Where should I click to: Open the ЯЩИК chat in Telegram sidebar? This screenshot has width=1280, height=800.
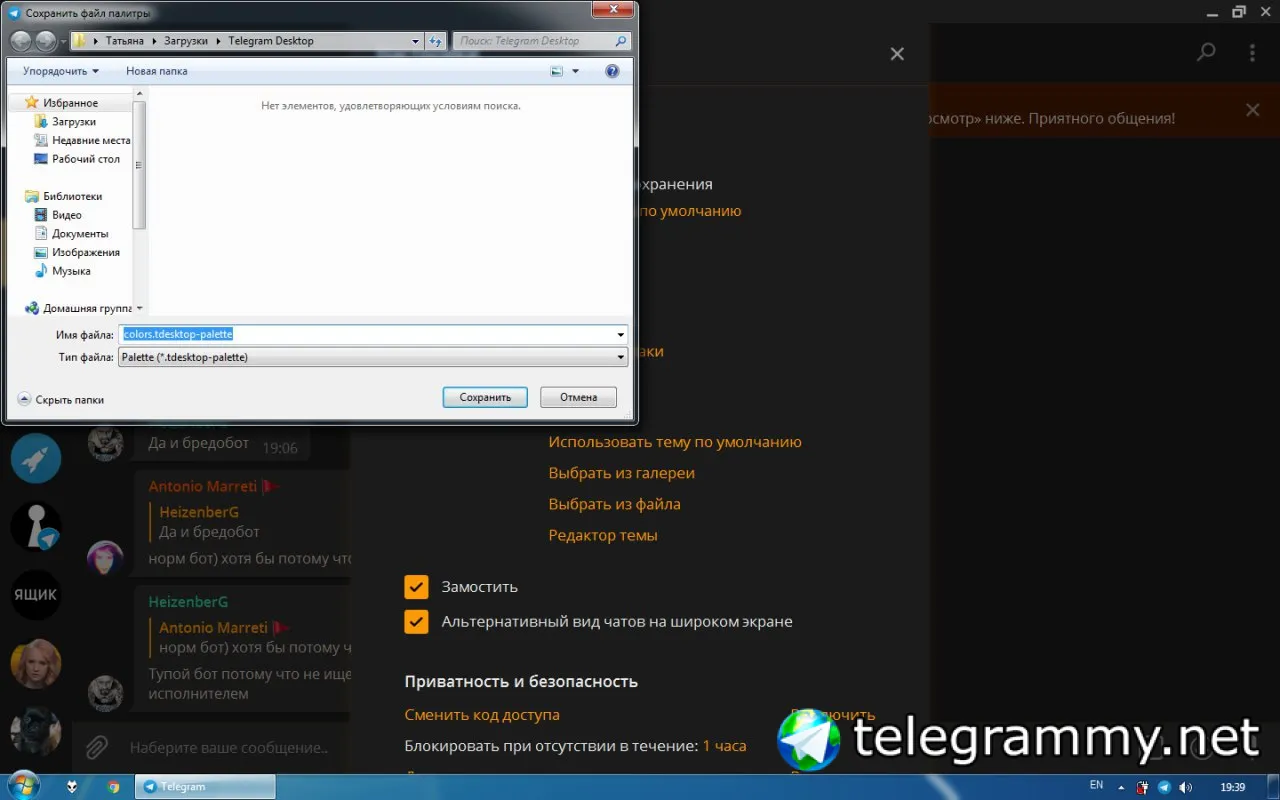click(36, 595)
